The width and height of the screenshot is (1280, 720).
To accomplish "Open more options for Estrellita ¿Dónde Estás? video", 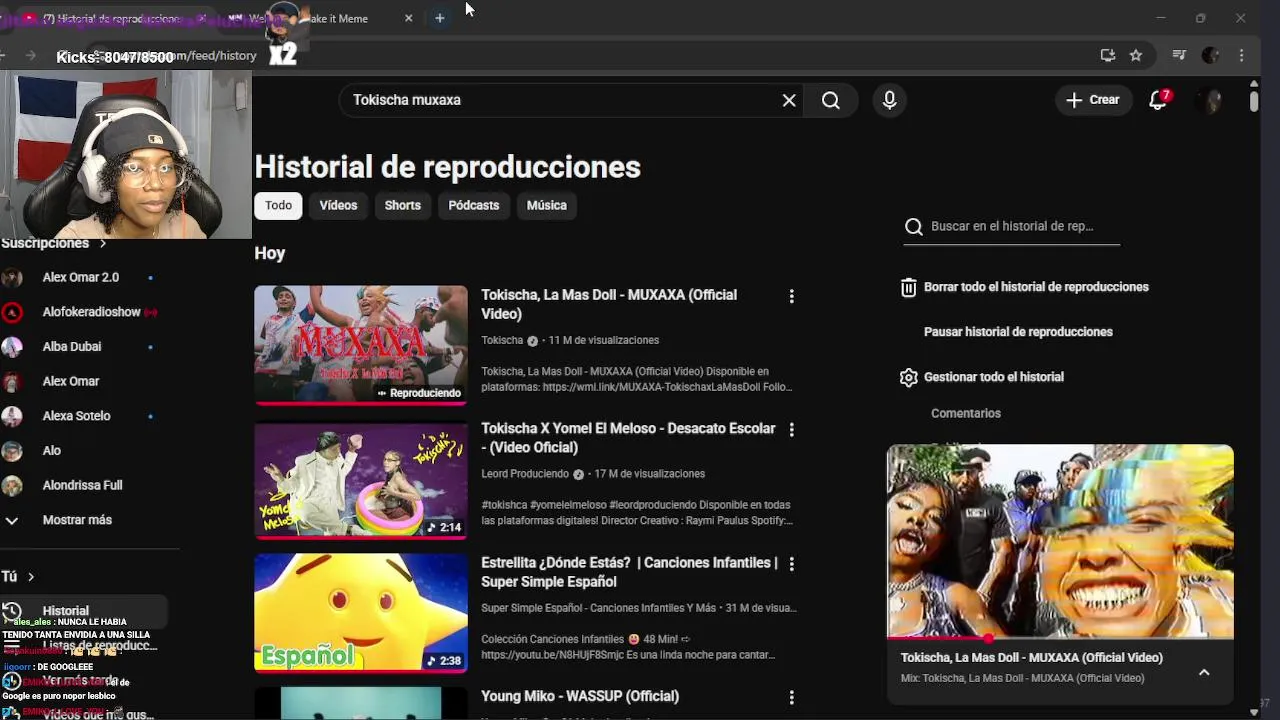I will [791, 564].
